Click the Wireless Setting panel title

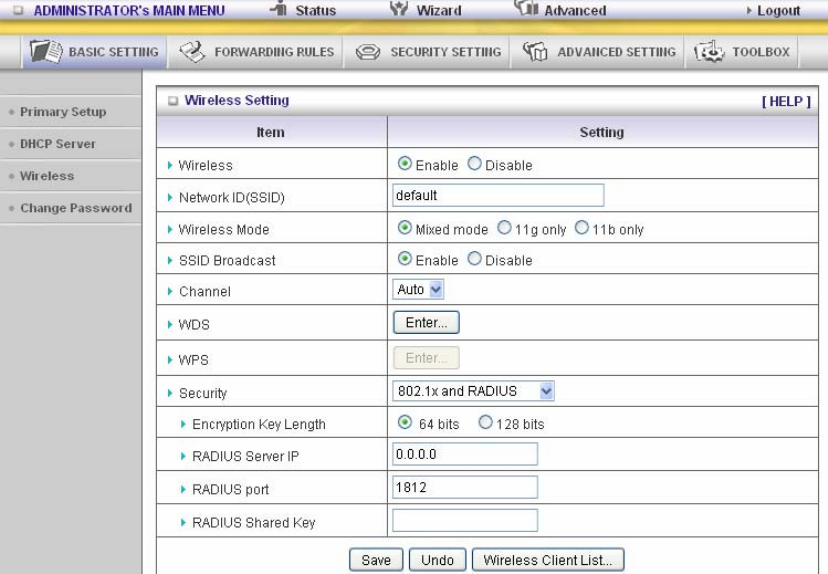(237, 100)
